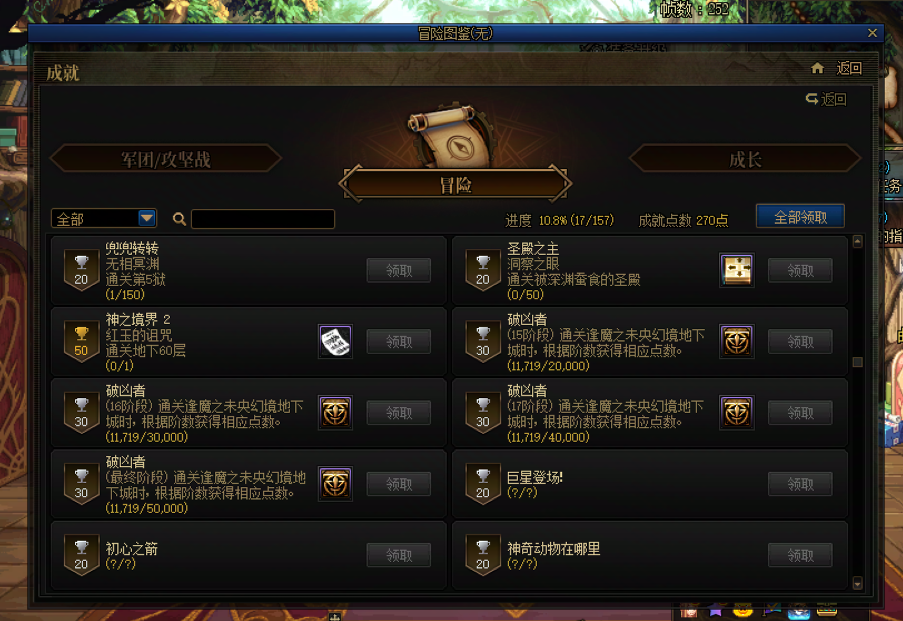The width and height of the screenshot is (903, 621).
Task: Click the emblem reward icon for 17阶段 破凶者
Action: (737, 412)
